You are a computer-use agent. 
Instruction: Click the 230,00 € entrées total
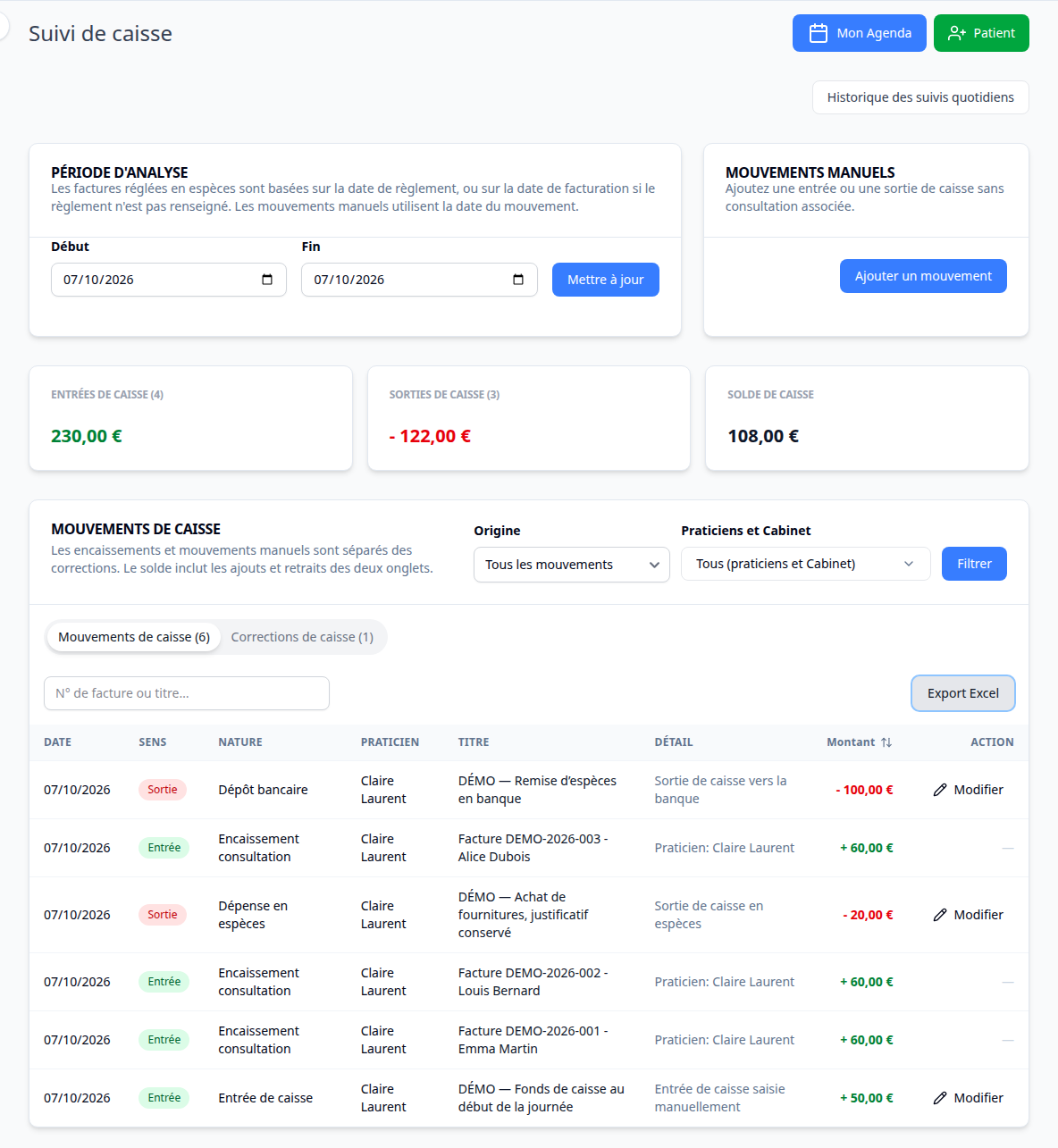tap(87, 436)
